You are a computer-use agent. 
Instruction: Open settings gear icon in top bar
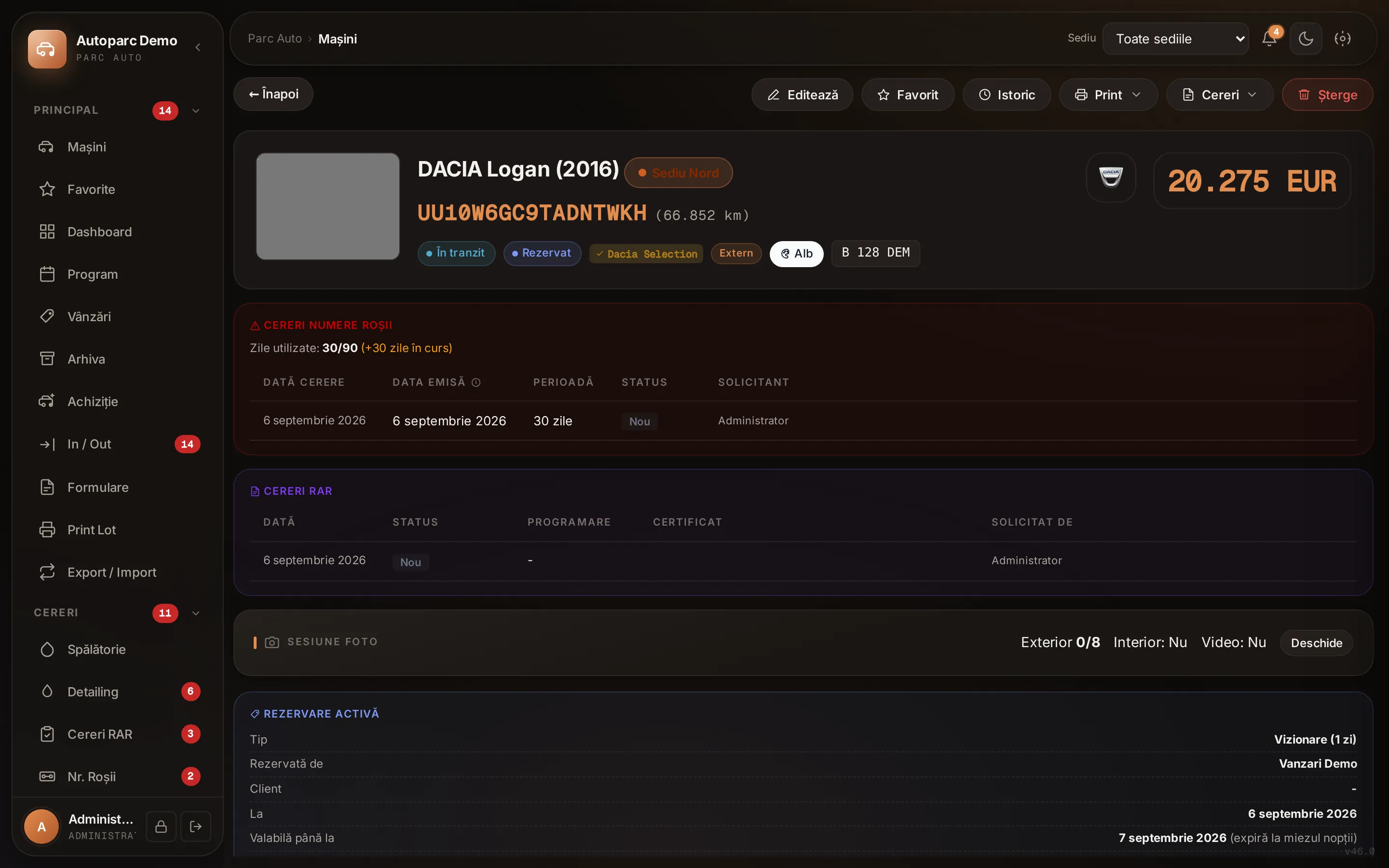point(1343,39)
